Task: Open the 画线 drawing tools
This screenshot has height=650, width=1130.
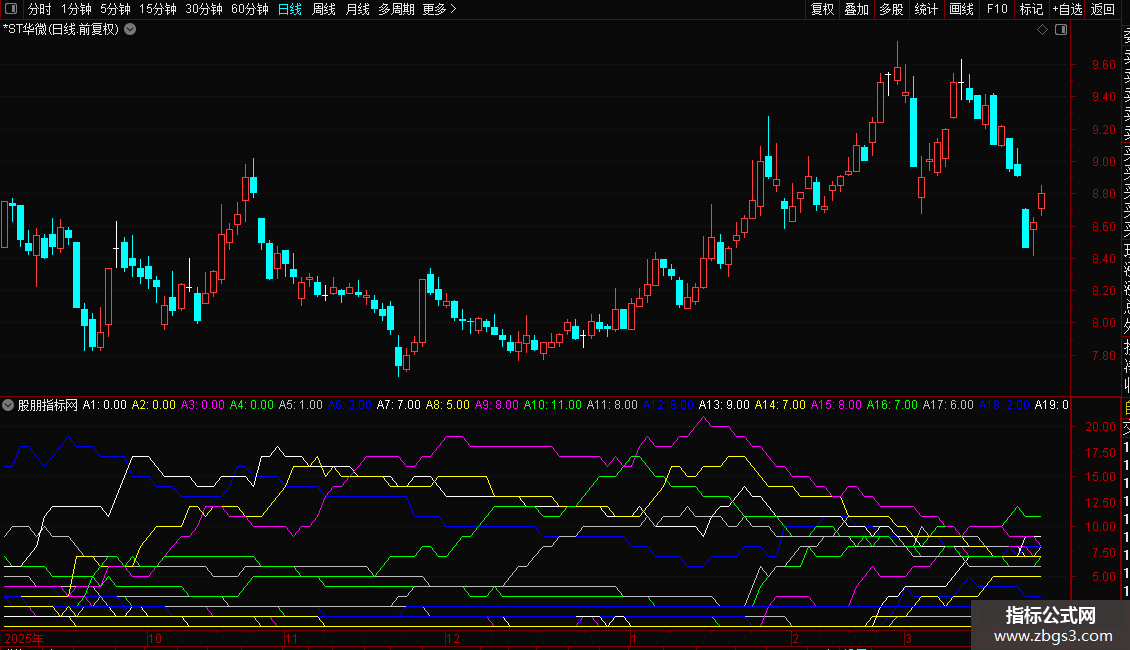Action: coord(961,10)
